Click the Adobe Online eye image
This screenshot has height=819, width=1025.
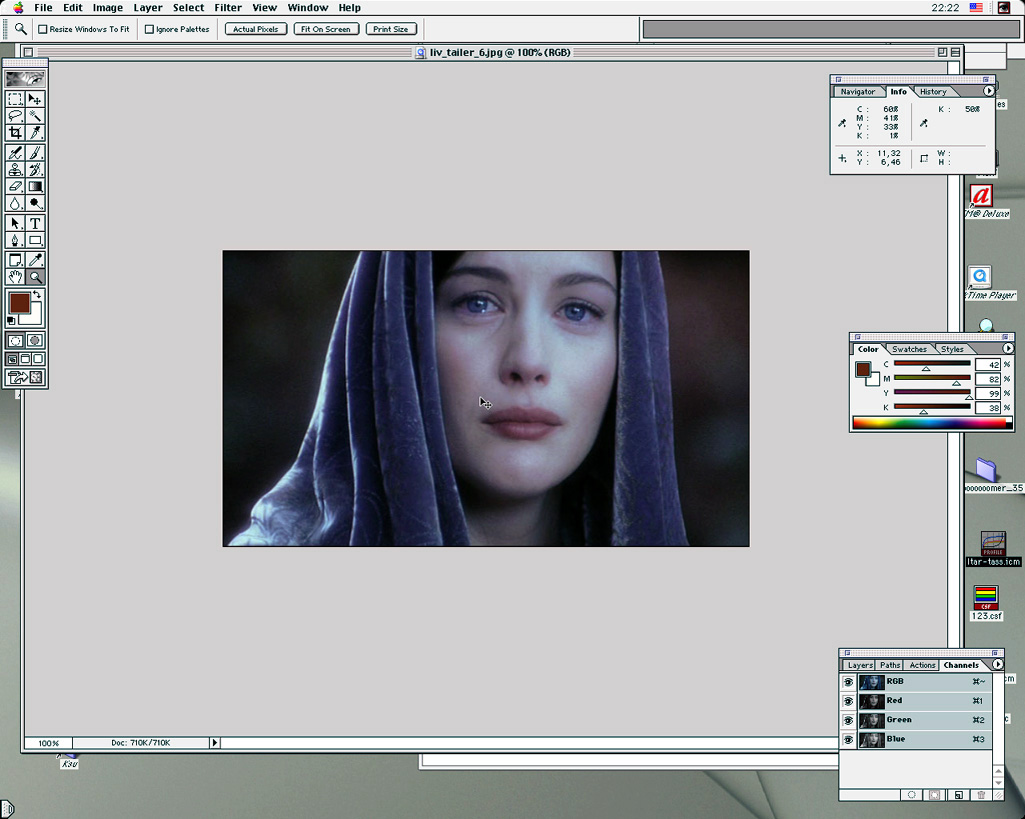[x=25, y=79]
